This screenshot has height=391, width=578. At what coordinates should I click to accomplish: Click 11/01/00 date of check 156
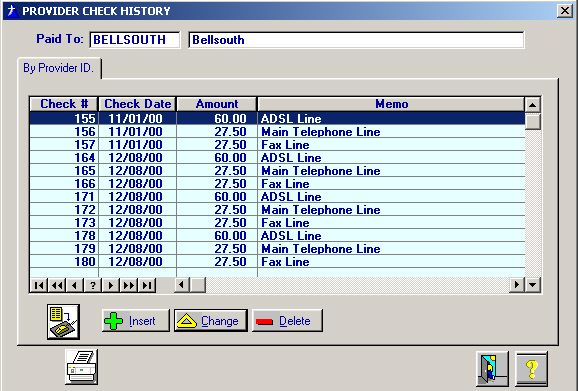click(x=135, y=132)
